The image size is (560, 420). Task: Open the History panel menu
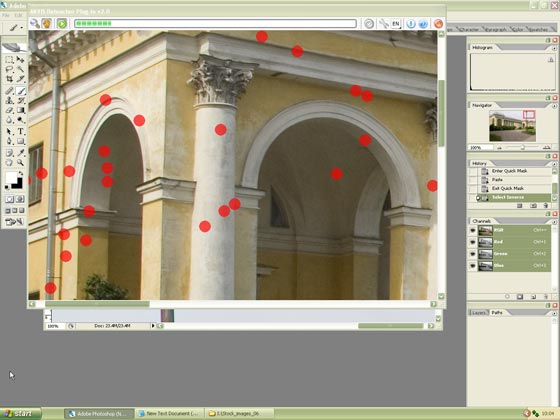554,164
